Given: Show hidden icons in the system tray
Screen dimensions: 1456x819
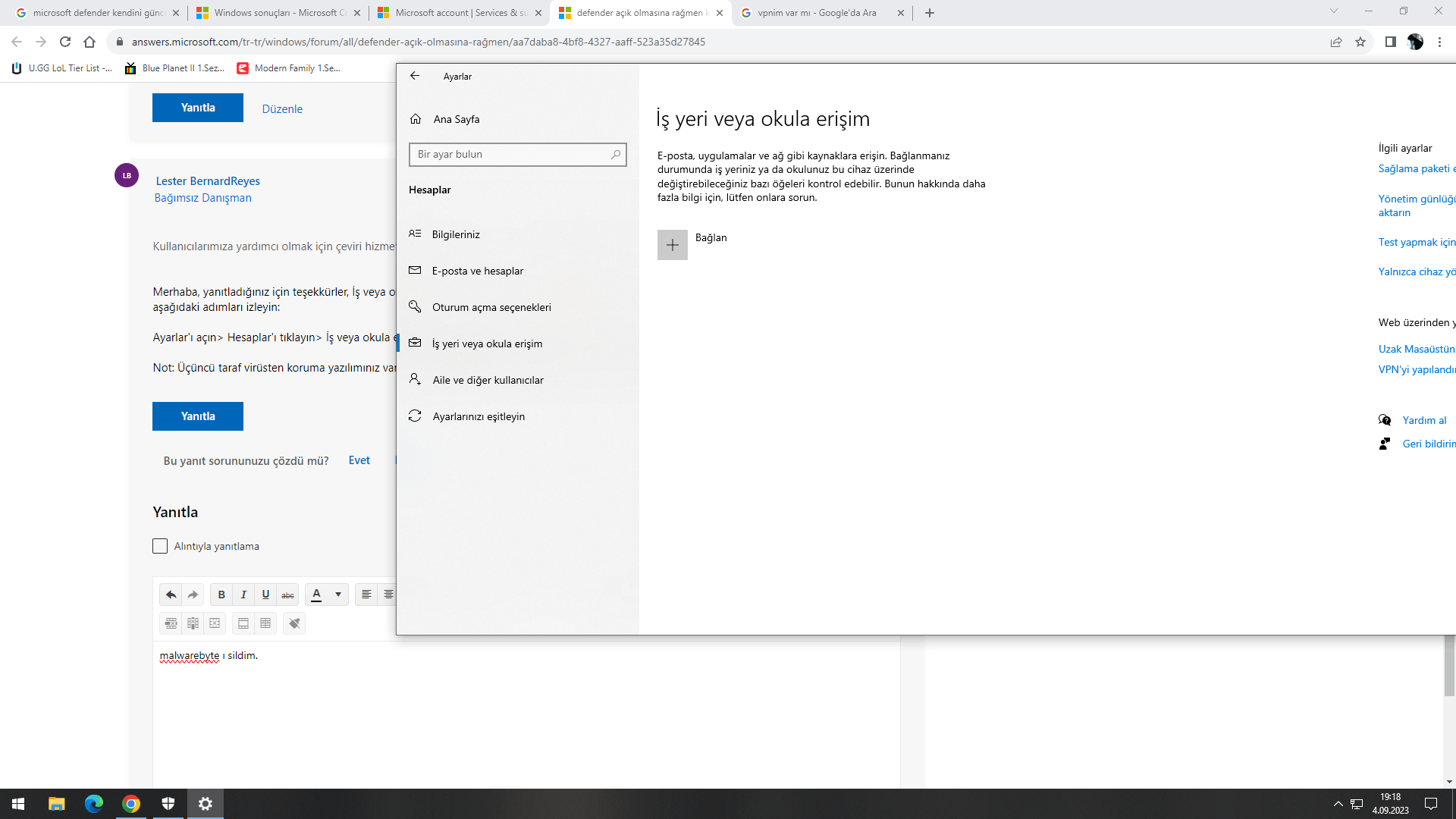Looking at the screenshot, I should (1338, 804).
